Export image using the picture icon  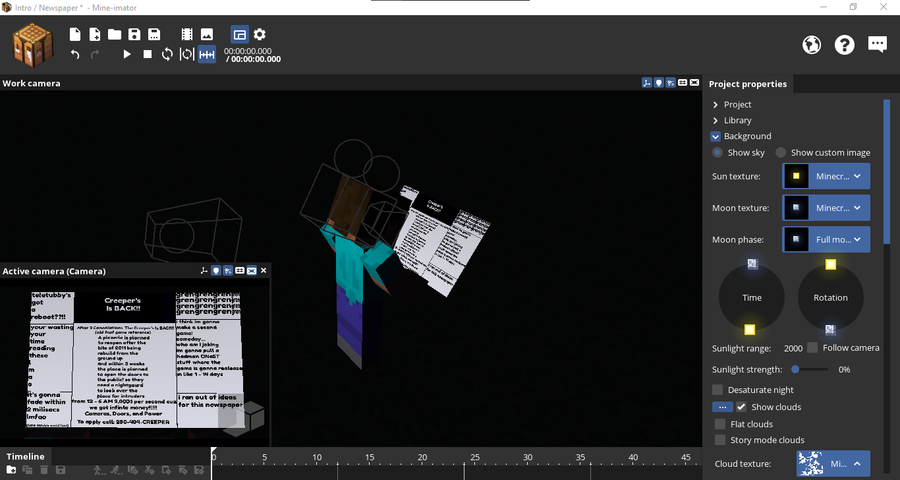pyautogui.click(x=207, y=34)
